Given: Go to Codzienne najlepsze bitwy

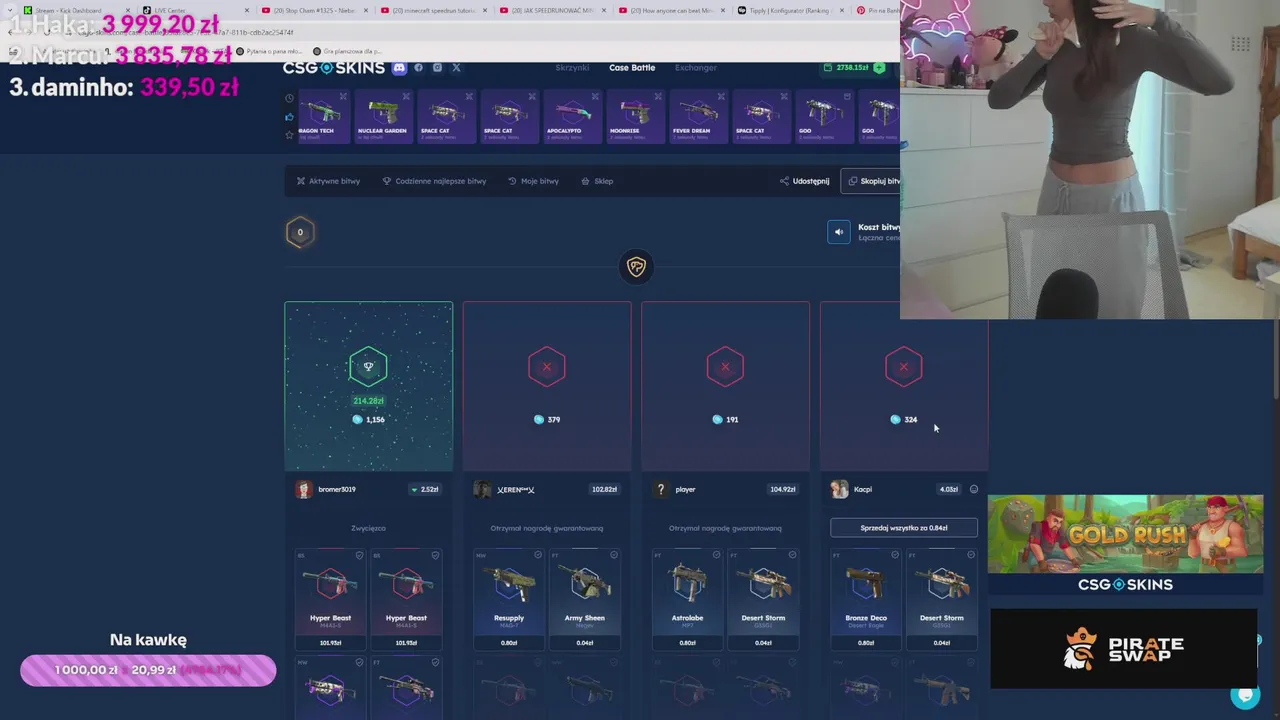Looking at the screenshot, I should pos(434,181).
